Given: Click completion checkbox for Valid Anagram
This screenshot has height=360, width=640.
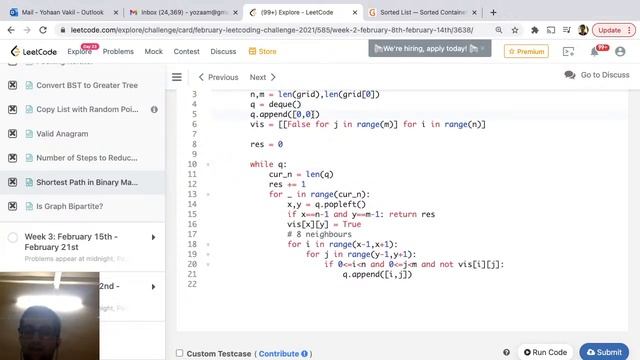Looking at the screenshot, I should (x=13, y=133).
